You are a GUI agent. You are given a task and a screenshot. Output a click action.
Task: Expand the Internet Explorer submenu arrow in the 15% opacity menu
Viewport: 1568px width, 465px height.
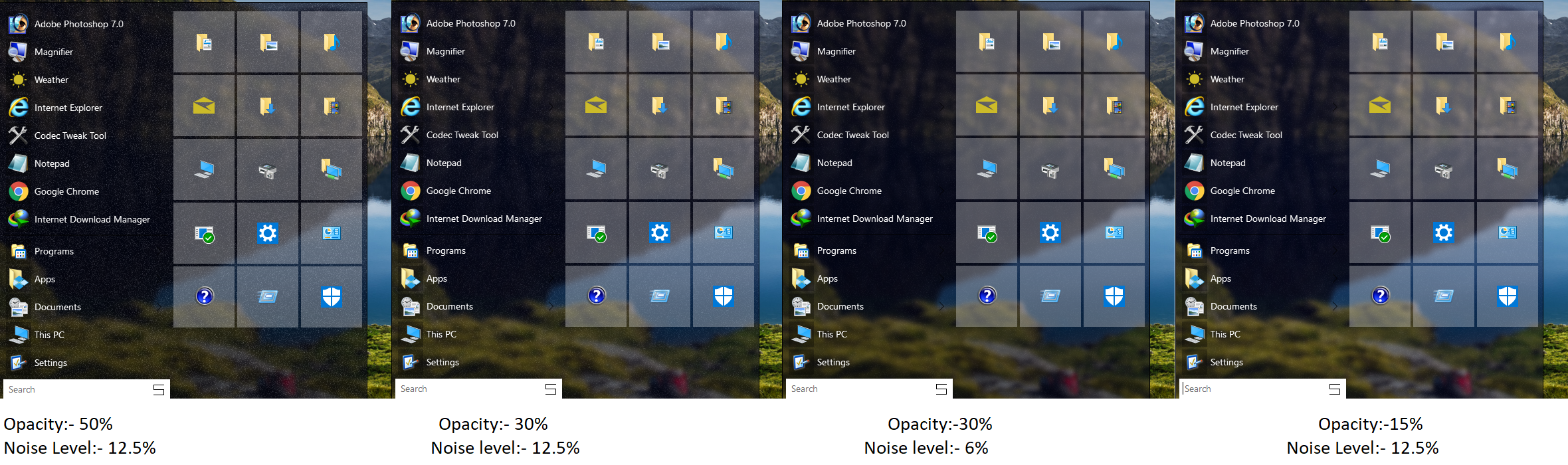point(1335,107)
